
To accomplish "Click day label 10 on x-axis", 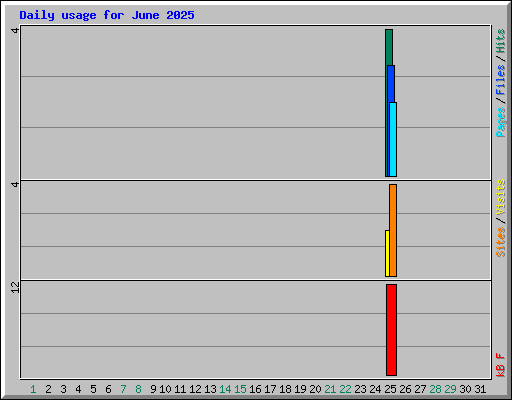I will [165, 389].
